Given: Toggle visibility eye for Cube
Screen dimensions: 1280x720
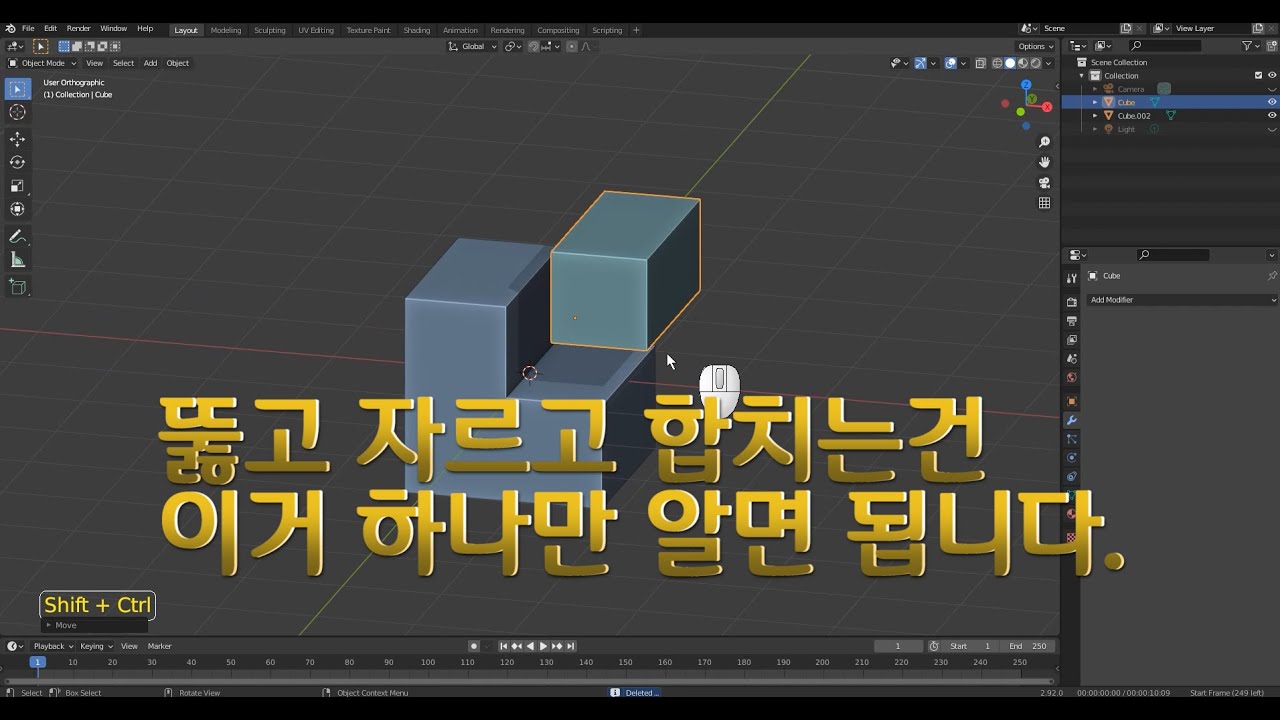Looking at the screenshot, I should coord(1272,102).
